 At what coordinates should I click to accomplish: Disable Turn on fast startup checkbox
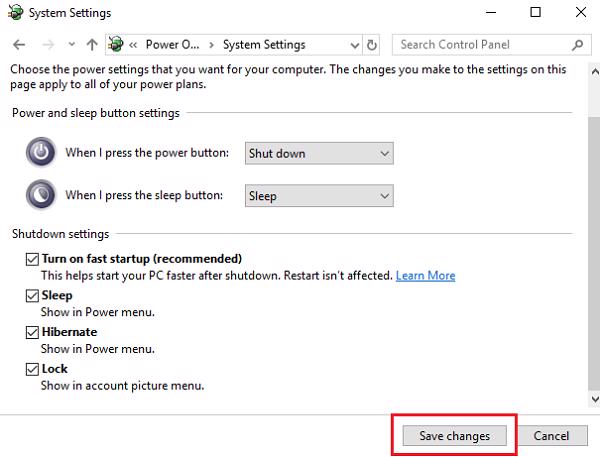[32, 259]
